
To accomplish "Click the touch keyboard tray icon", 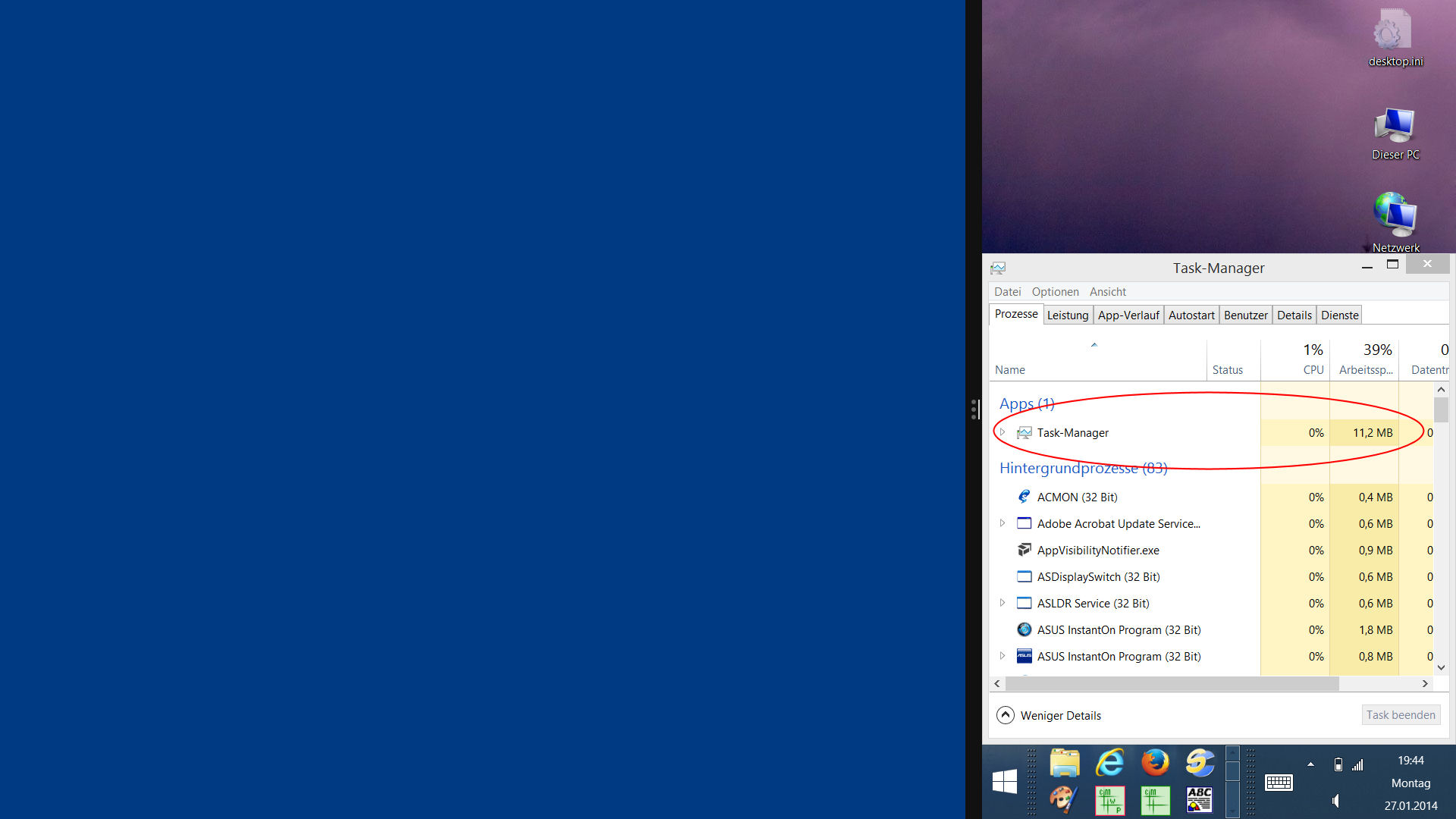I will (x=1279, y=783).
